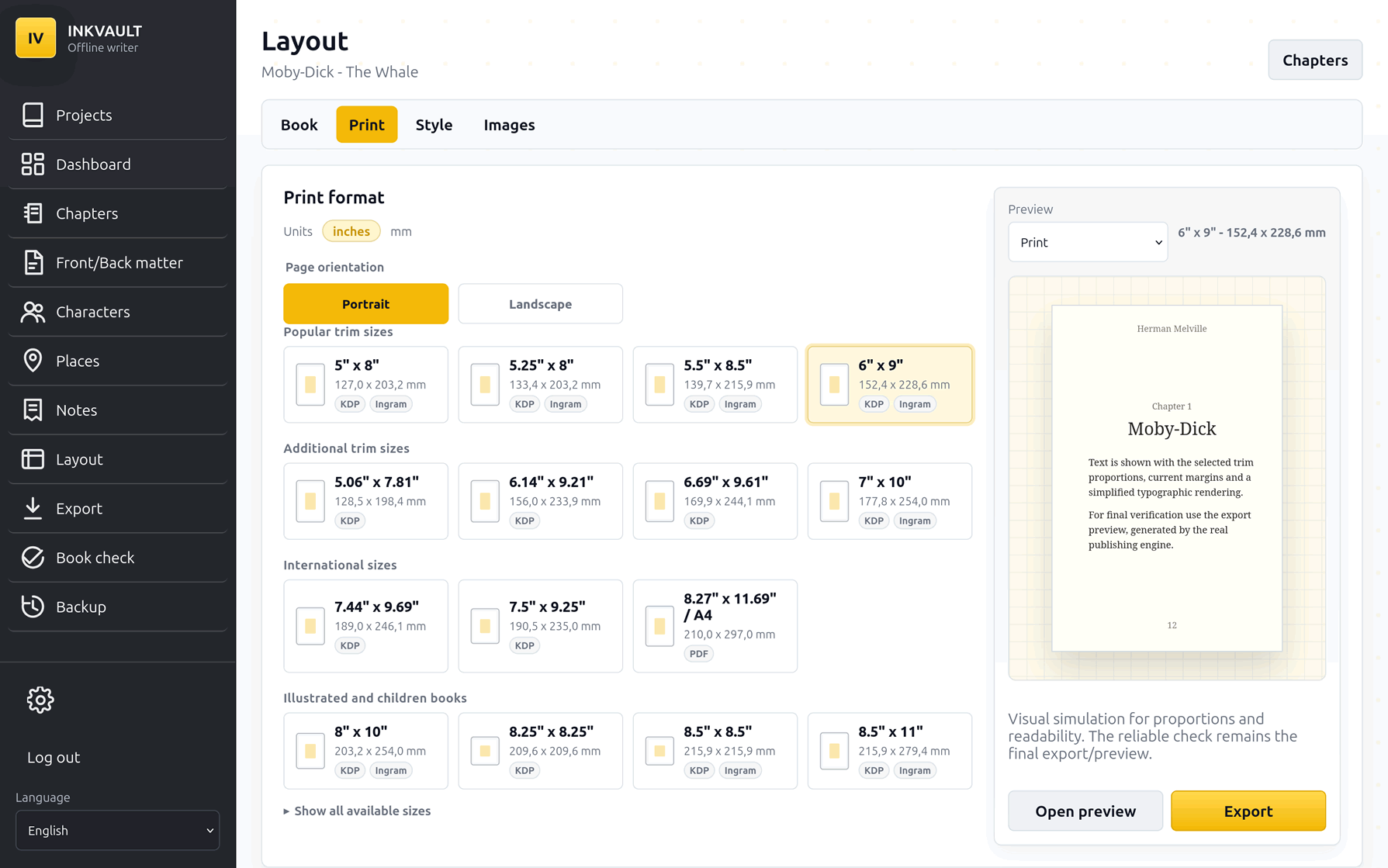The width and height of the screenshot is (1388, 868).
Task: Click the Front/Back matter document icon
Action: [33, 262]
